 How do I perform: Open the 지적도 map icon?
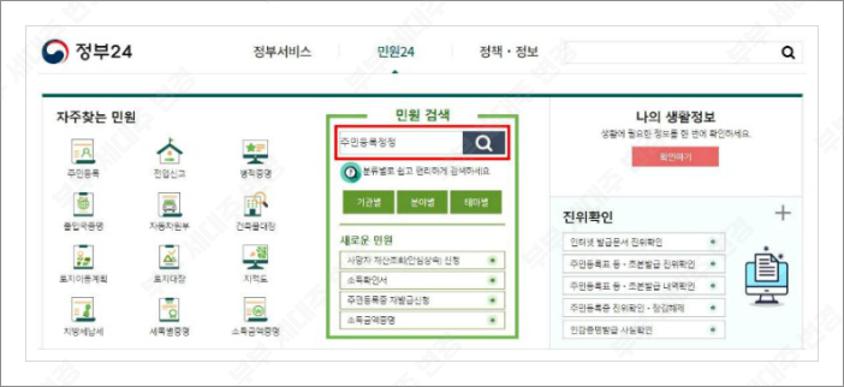pyautogui.click(x=255, y=257)
